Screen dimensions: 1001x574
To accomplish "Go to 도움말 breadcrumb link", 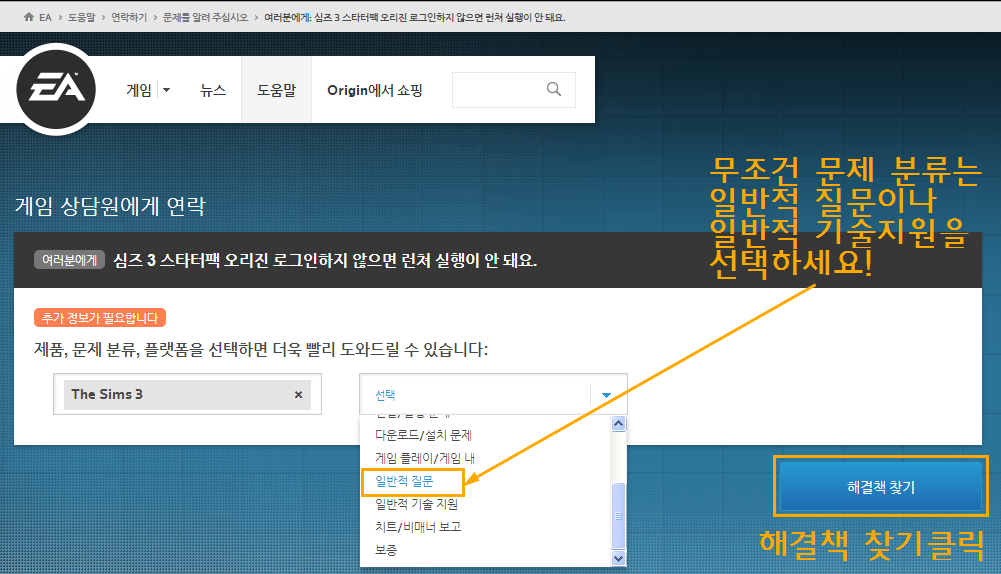I will (x=81, y=17).
